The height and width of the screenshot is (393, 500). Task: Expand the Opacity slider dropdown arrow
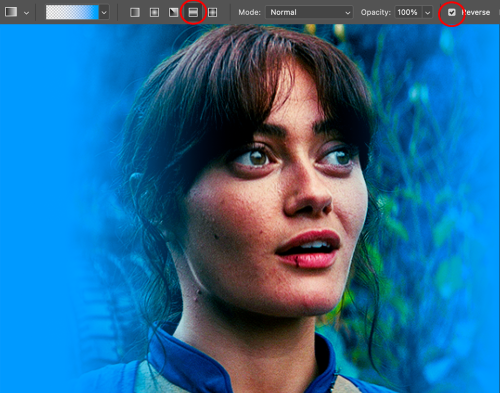coord(427,13)
